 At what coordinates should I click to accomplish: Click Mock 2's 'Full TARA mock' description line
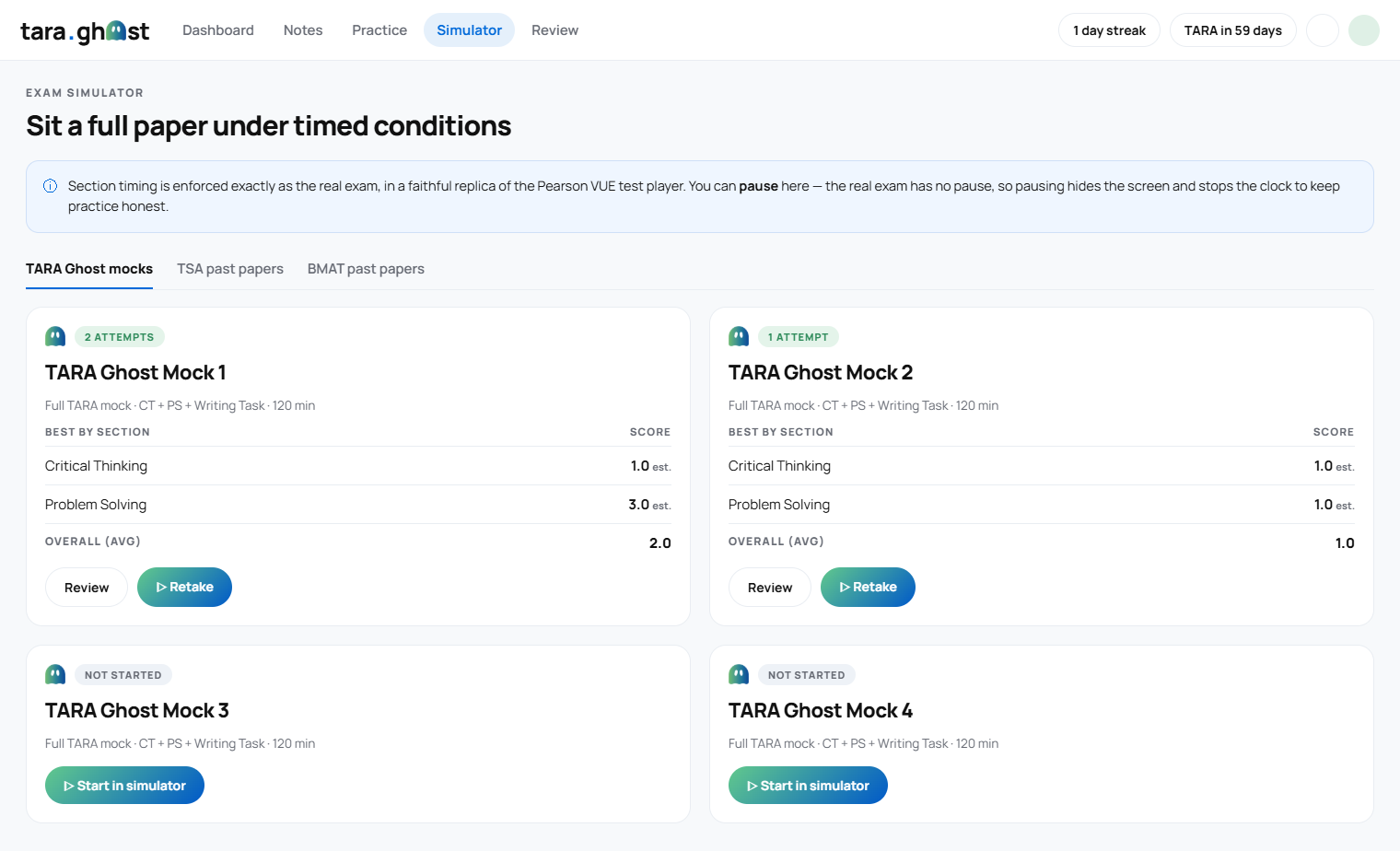tap(864, 405)
